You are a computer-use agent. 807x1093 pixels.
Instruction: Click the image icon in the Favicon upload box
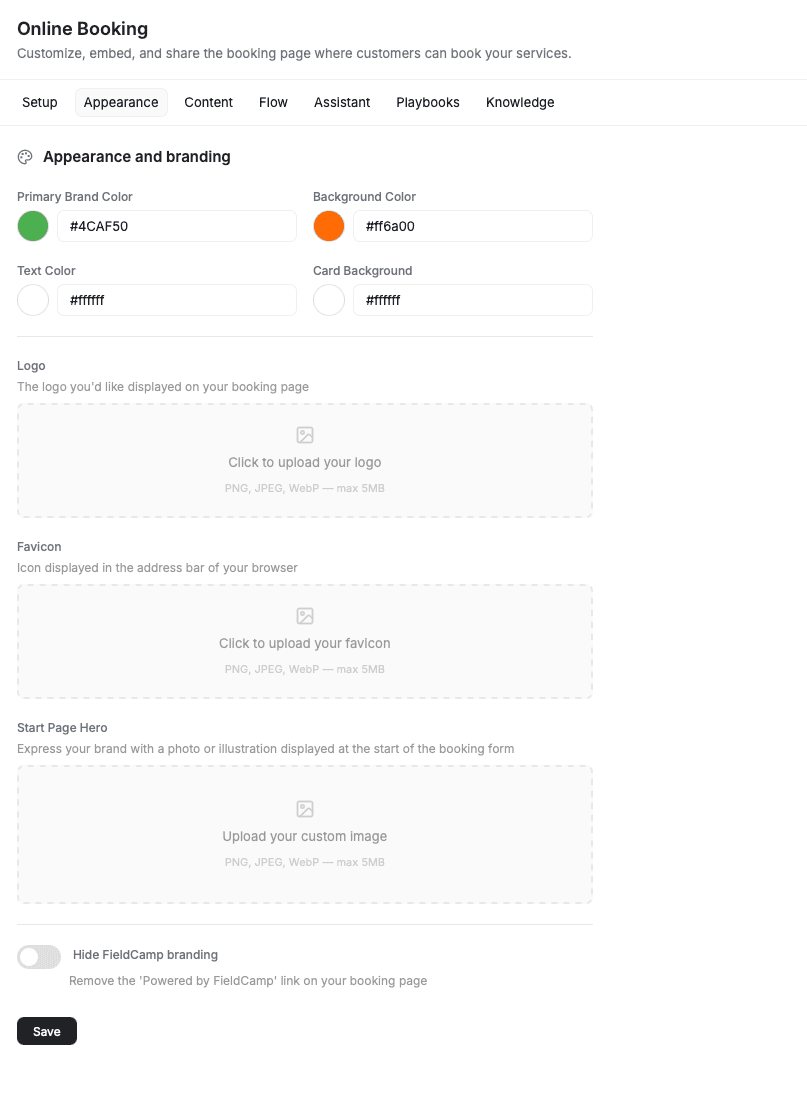coord(305,616)
